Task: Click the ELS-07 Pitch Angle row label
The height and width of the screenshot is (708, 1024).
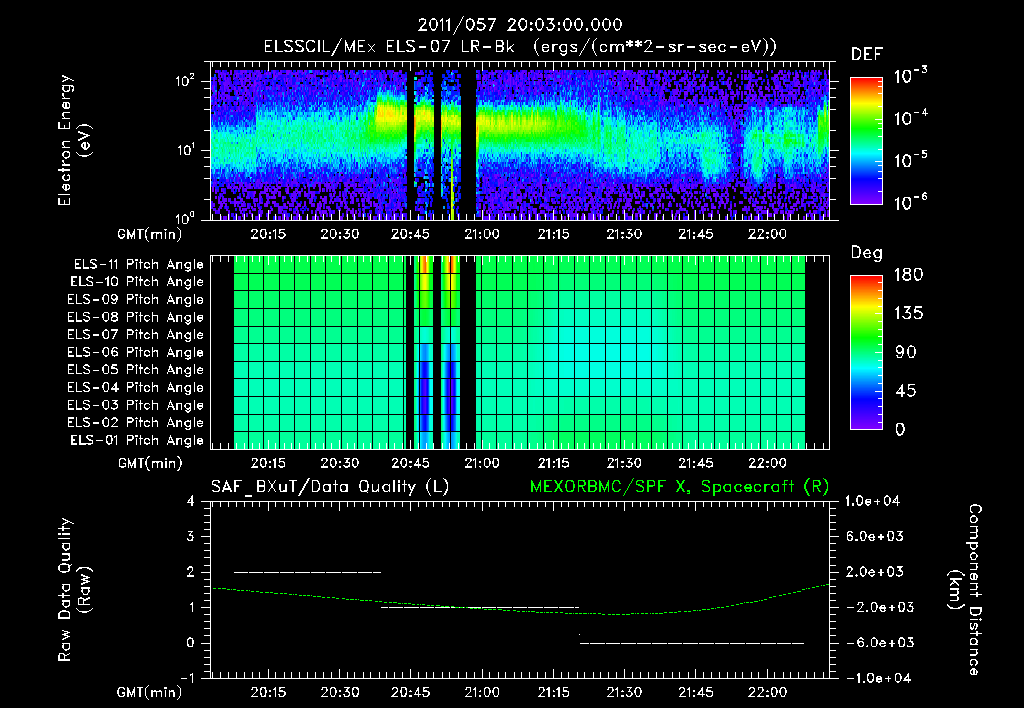Action: [135, 334]
